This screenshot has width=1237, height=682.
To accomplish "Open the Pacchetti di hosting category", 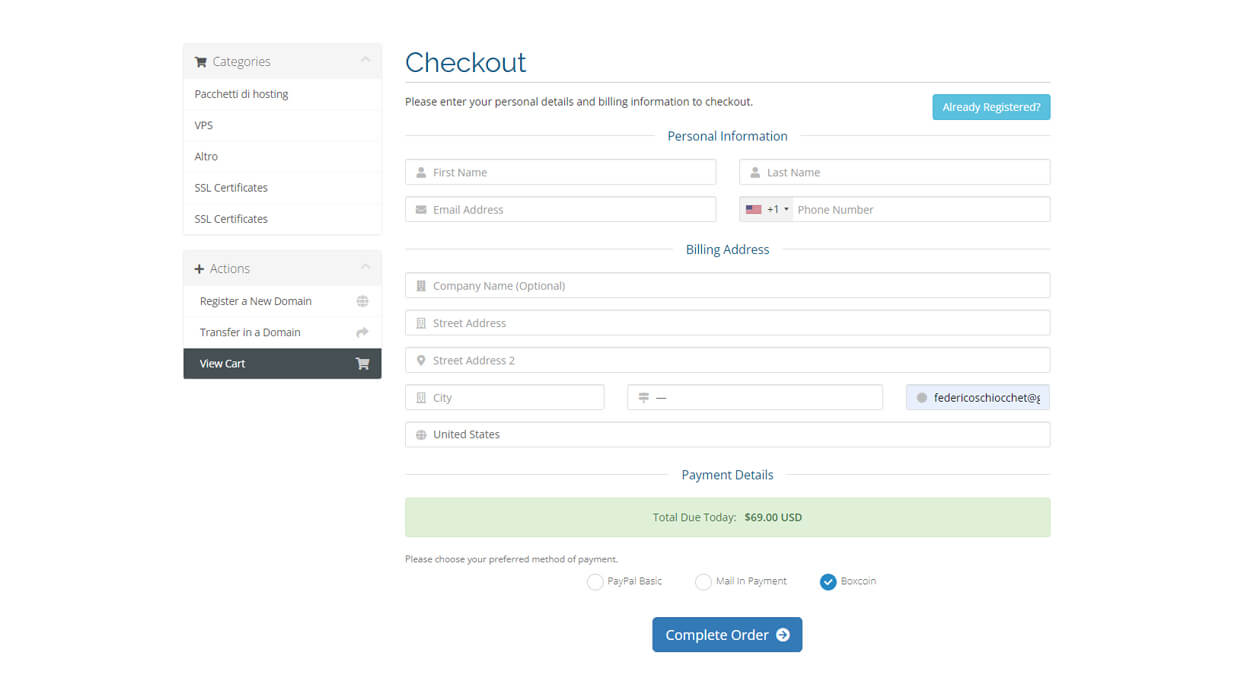I will [241, 94].
